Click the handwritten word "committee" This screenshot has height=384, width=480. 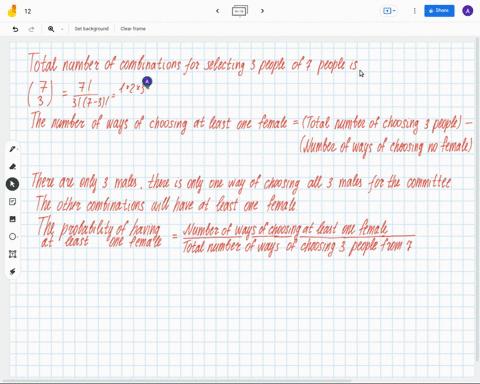pyautogui.click(x=429, y=182)
